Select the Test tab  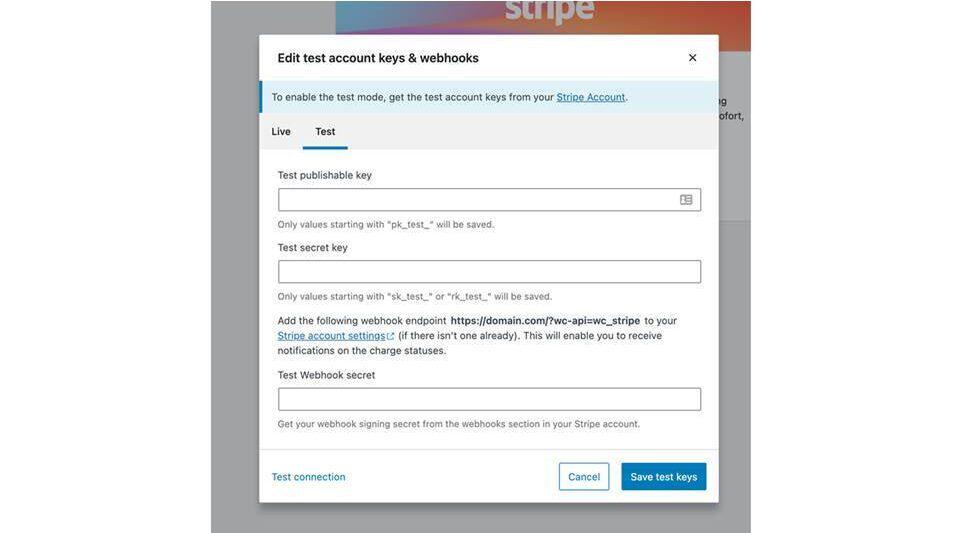[x=325, y=132]
